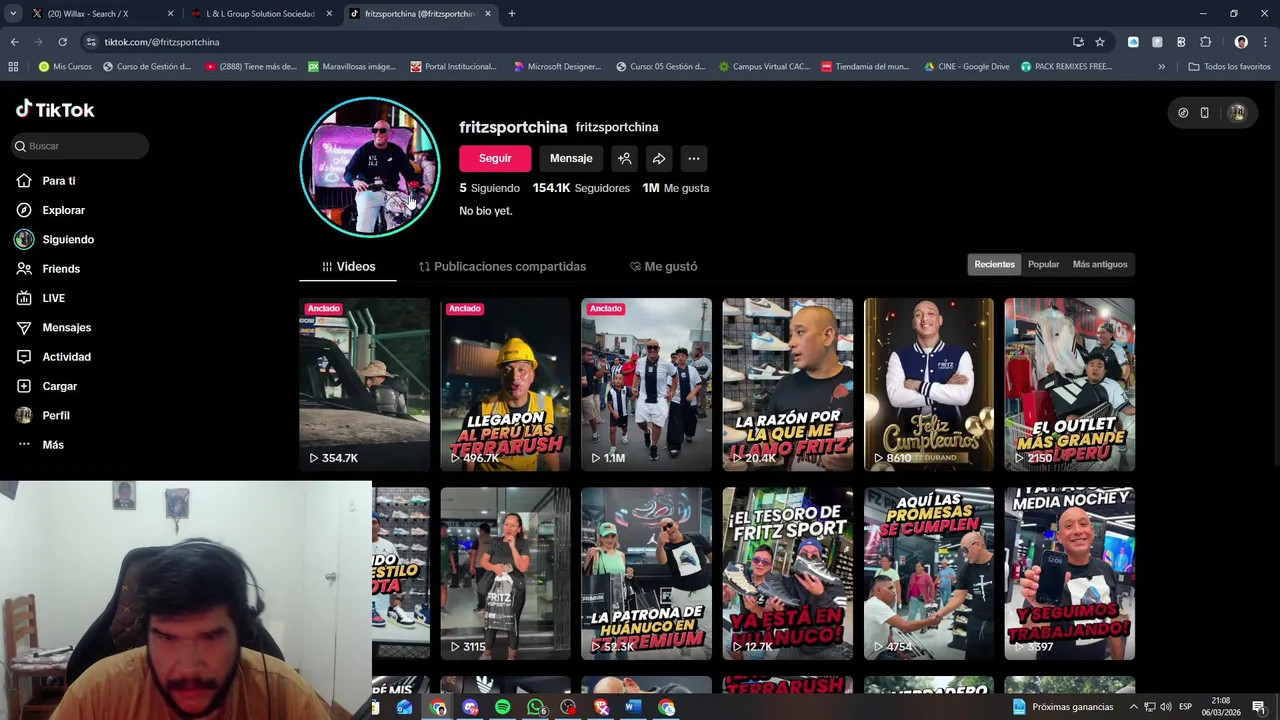This screenshot has width=1280, height=720.
Task: Open the Chrome extensions puzzle icon
Action: (x=1206, y=42)
